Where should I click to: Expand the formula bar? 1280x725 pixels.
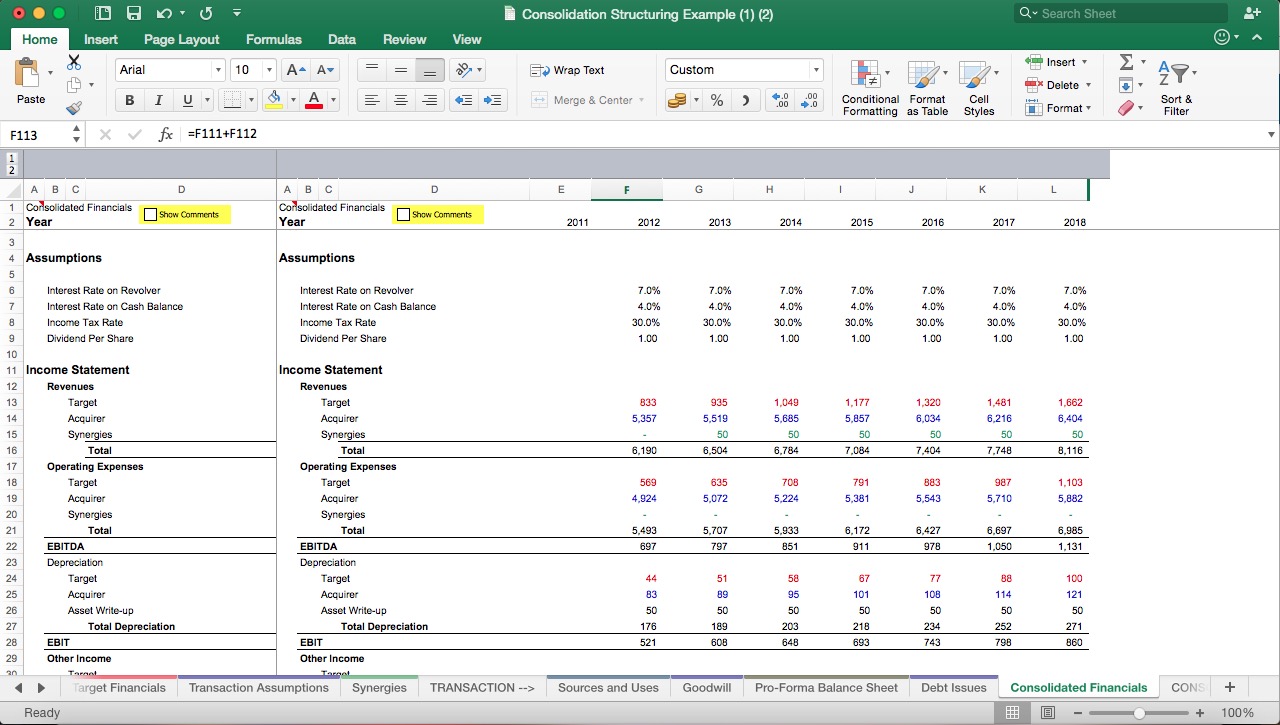point(1271,134)
